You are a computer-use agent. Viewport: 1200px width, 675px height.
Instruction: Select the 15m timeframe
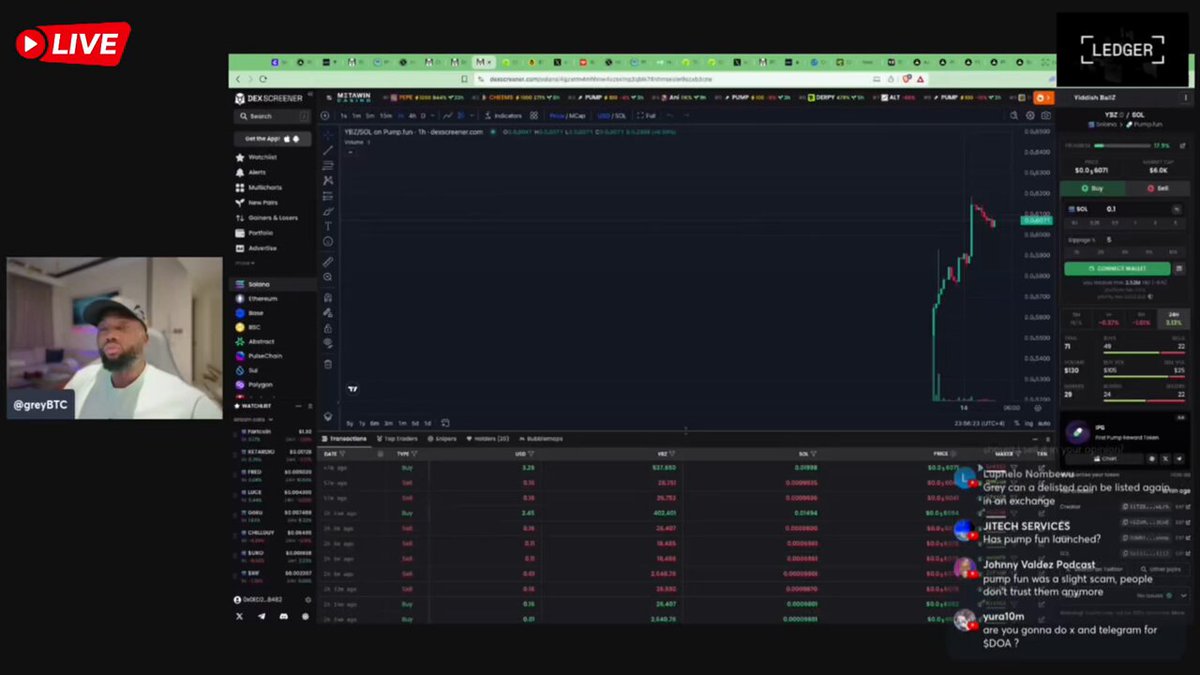tap(386, 116)
